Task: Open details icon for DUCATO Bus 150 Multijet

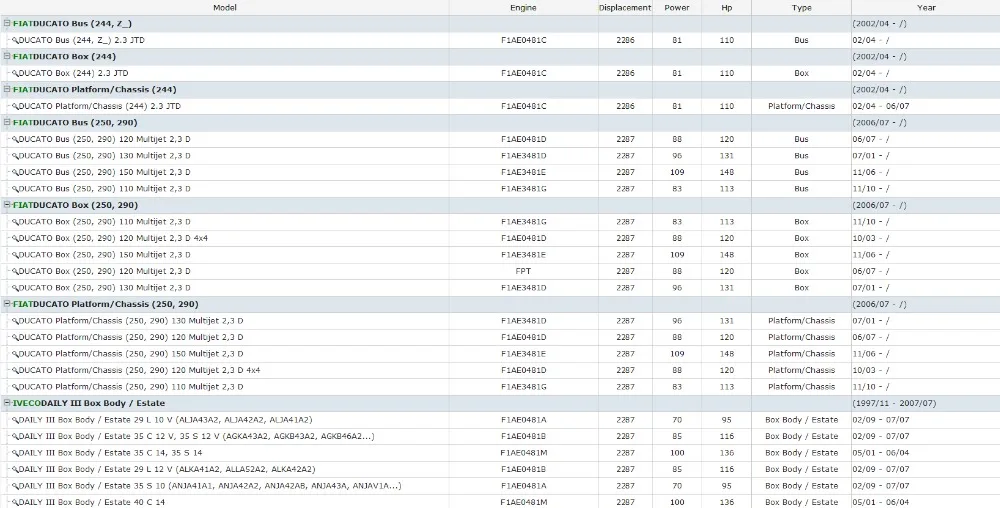Action: click(15, 172)
